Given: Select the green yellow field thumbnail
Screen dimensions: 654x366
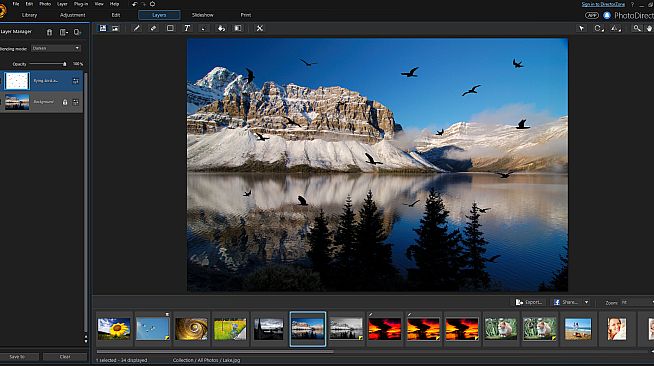Looking at the screenshot, I should (x=230, y=328).
